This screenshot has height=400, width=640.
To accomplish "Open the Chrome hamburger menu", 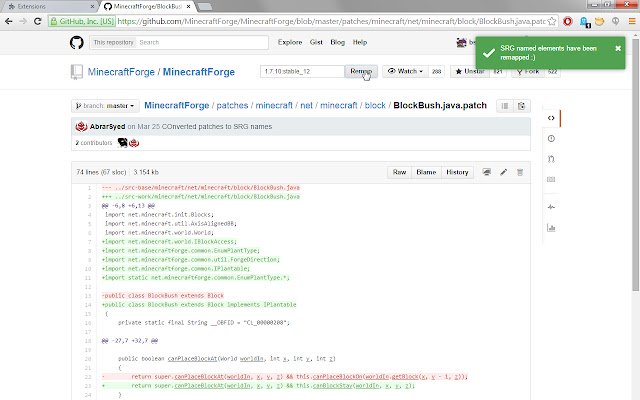I will pyautogui.click(x=632, y=21).
